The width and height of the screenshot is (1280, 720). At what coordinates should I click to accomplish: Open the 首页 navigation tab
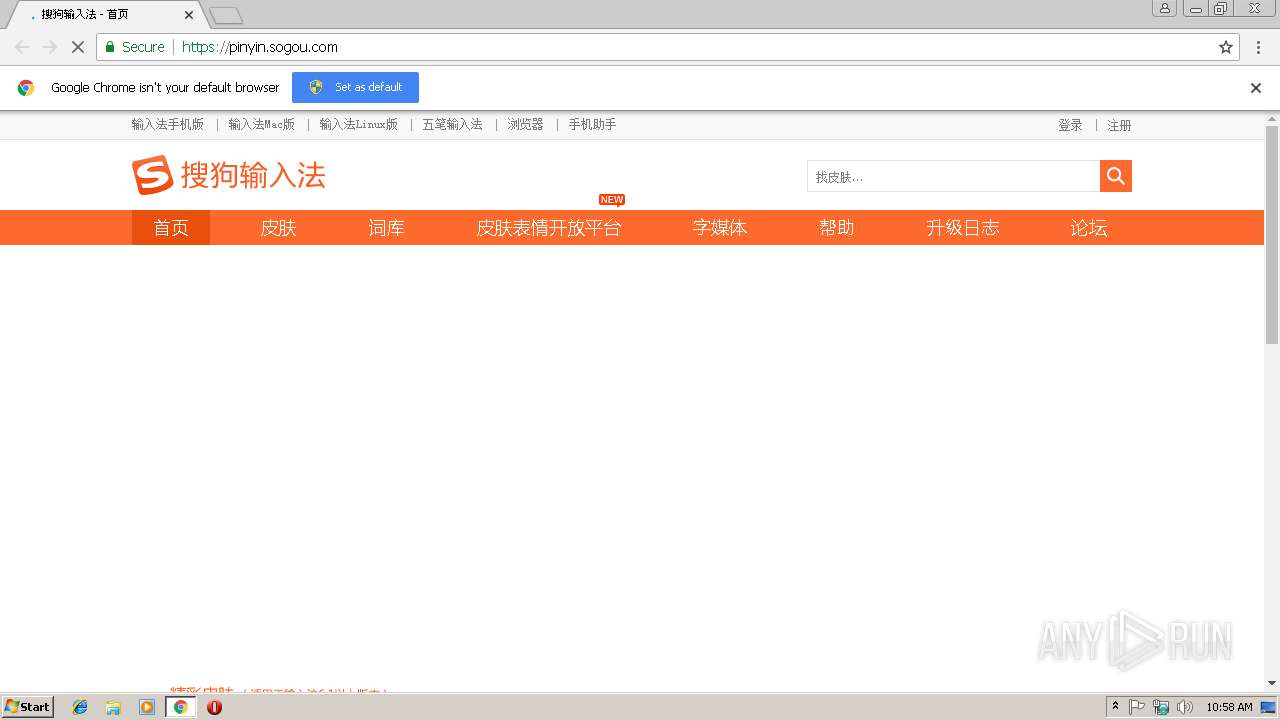(171, 228)
